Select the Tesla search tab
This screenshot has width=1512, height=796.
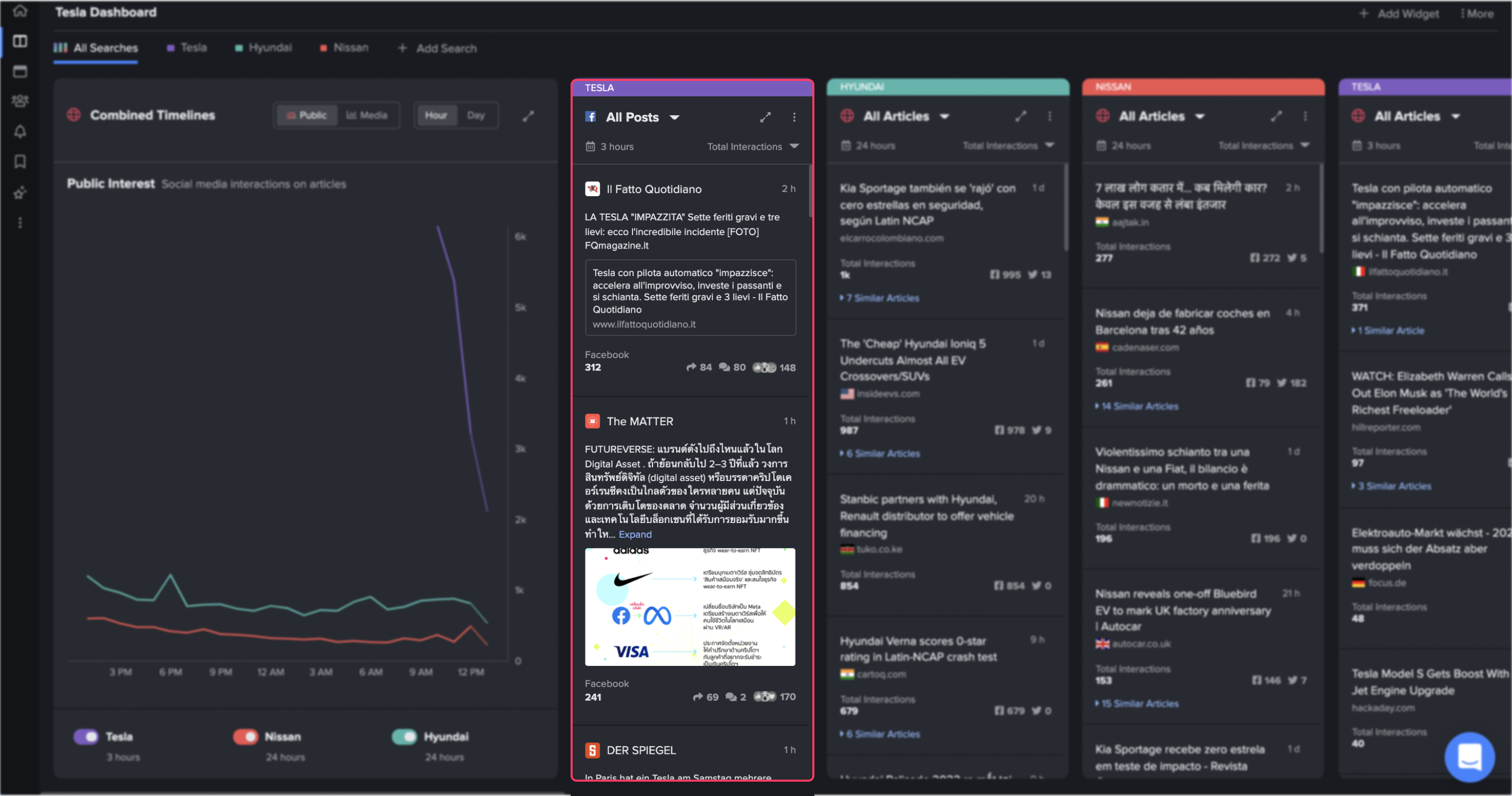pos(186,48)
